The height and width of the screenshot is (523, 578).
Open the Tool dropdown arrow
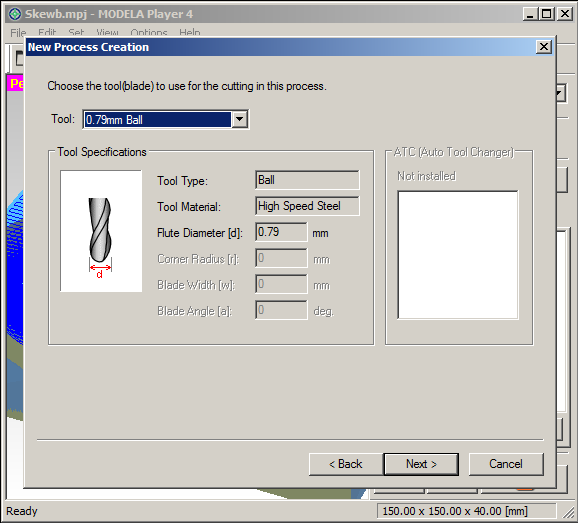pyautogui.click(x=240, y=119)
